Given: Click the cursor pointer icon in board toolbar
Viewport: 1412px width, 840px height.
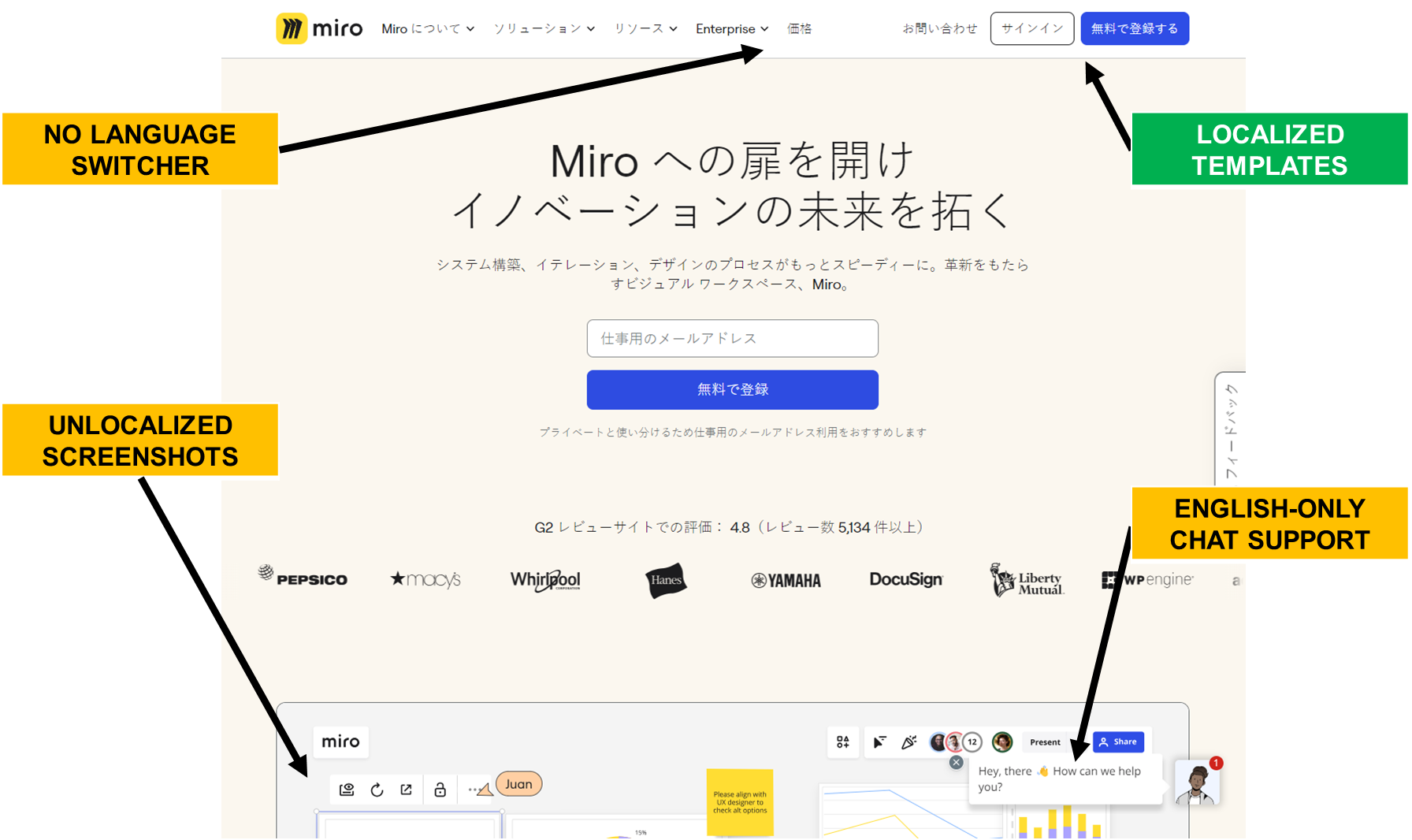Looking at the screenshot, I should [879, 742].
